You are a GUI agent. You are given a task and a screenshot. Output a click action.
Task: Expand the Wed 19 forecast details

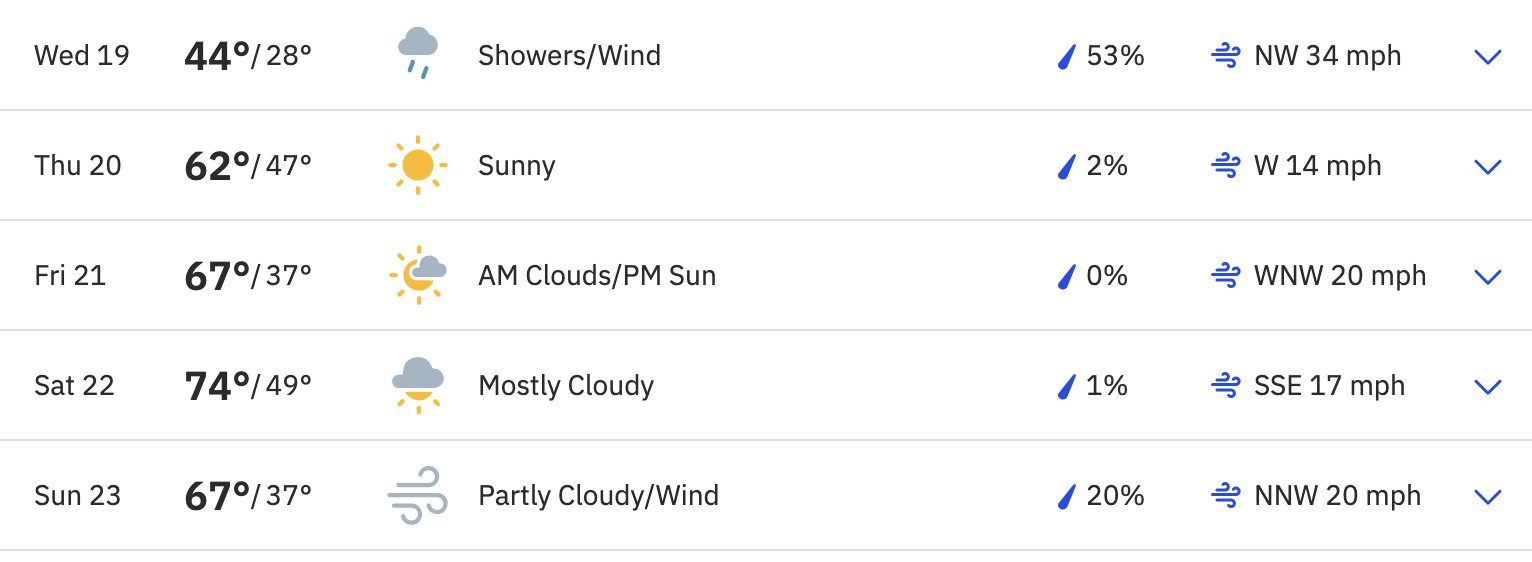[x=1488, y=57]
